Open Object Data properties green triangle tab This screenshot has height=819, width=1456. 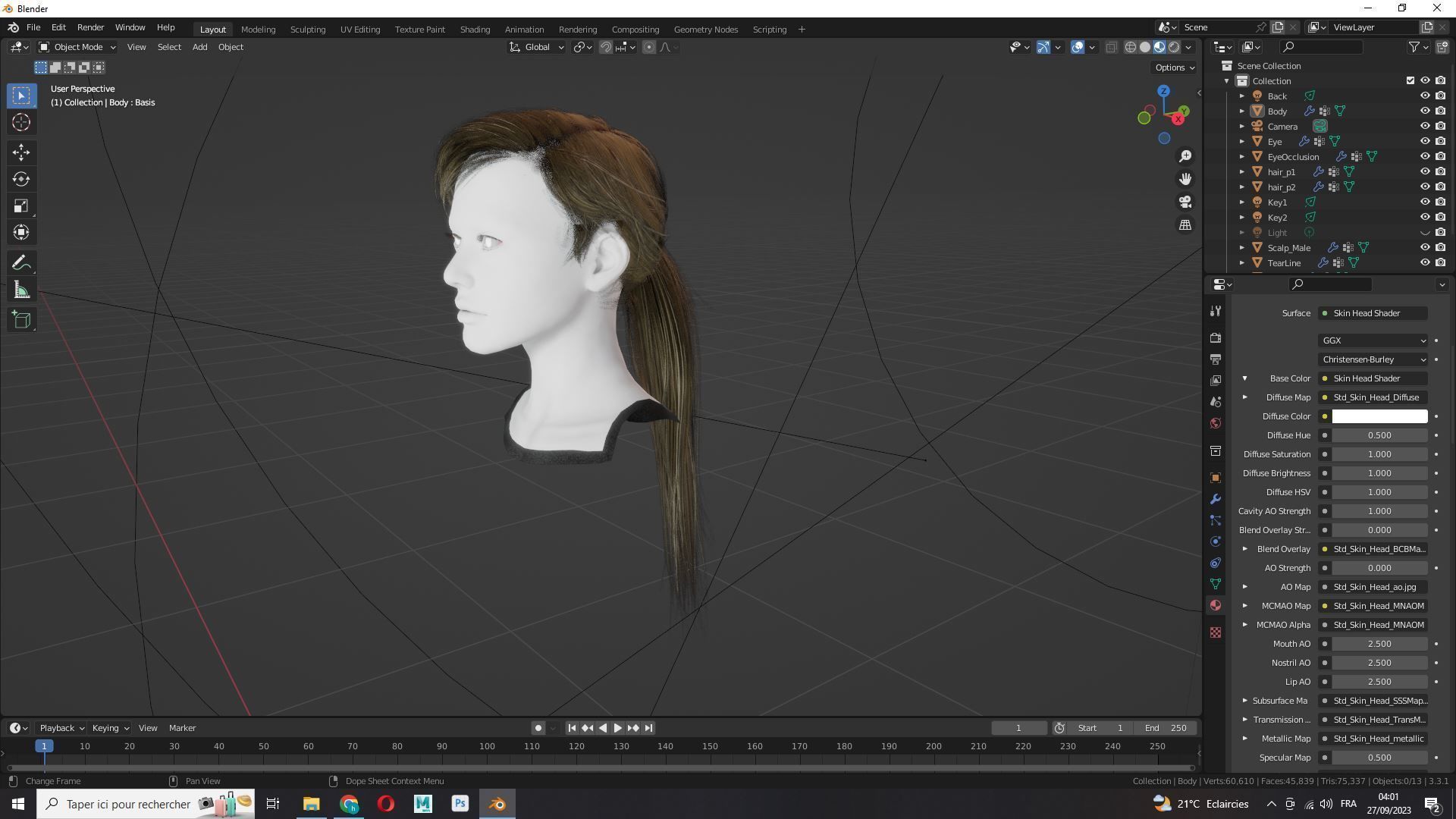(1216, 584)
